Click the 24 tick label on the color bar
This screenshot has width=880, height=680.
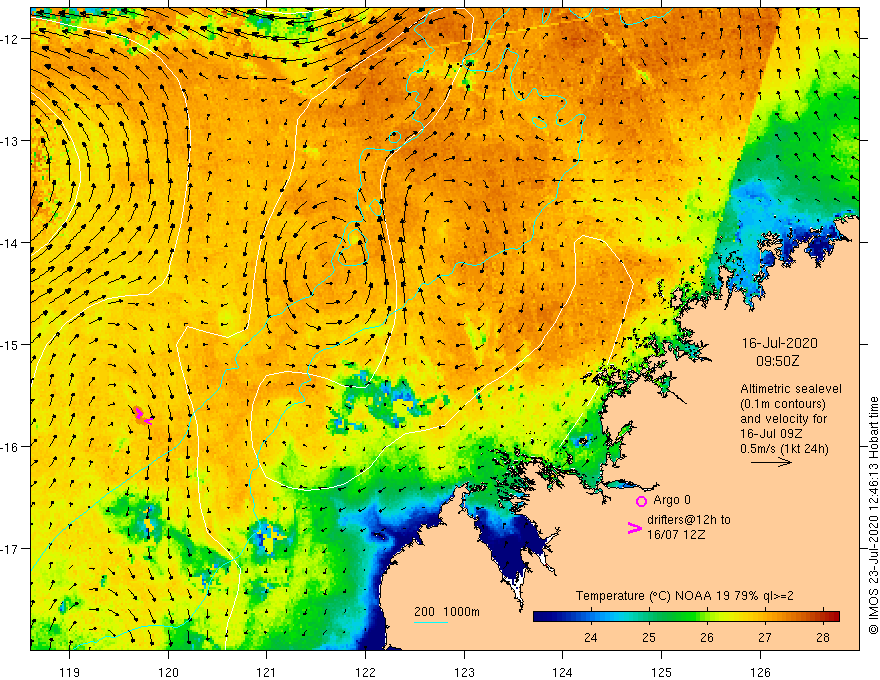[590, 638]
